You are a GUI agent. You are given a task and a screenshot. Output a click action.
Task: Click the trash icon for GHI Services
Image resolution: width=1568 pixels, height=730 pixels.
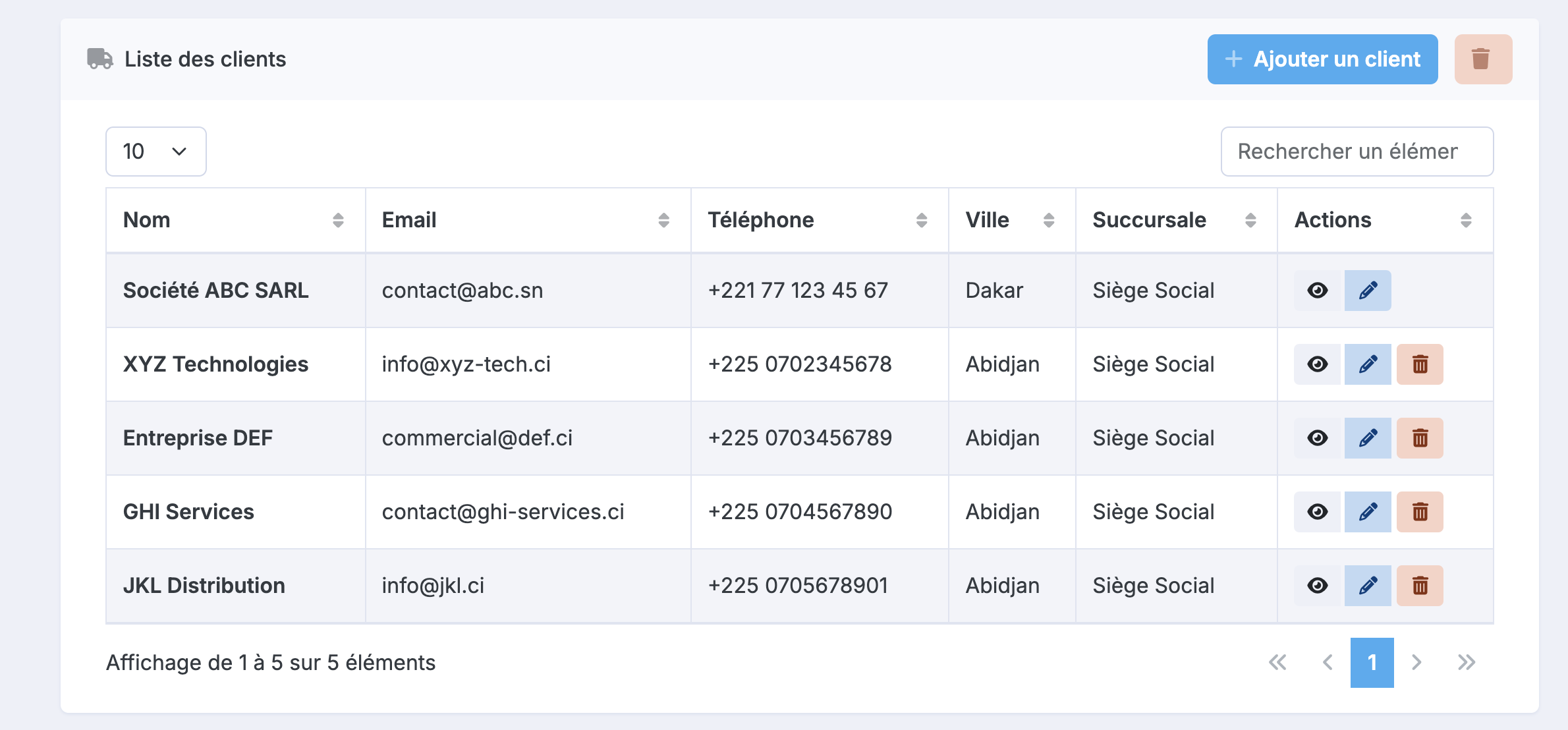1420,512
